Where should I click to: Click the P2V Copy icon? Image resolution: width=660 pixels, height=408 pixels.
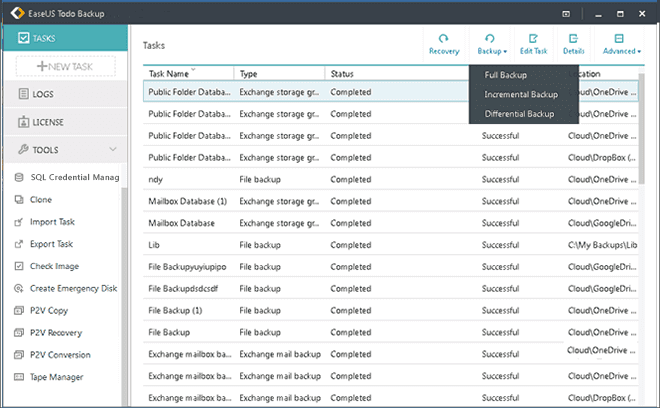click(x=19, y=310)
